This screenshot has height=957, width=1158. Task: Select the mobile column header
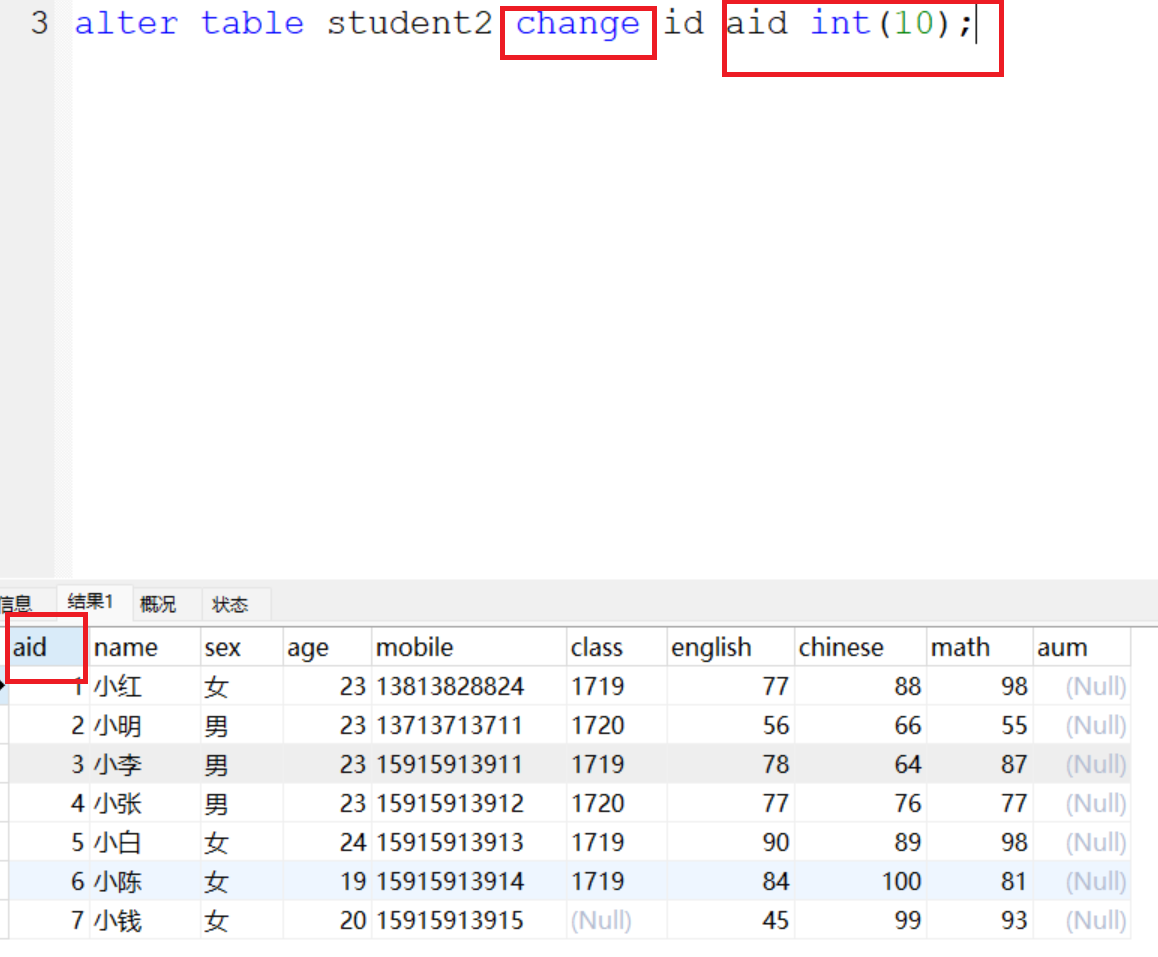[x=469, y=648]
